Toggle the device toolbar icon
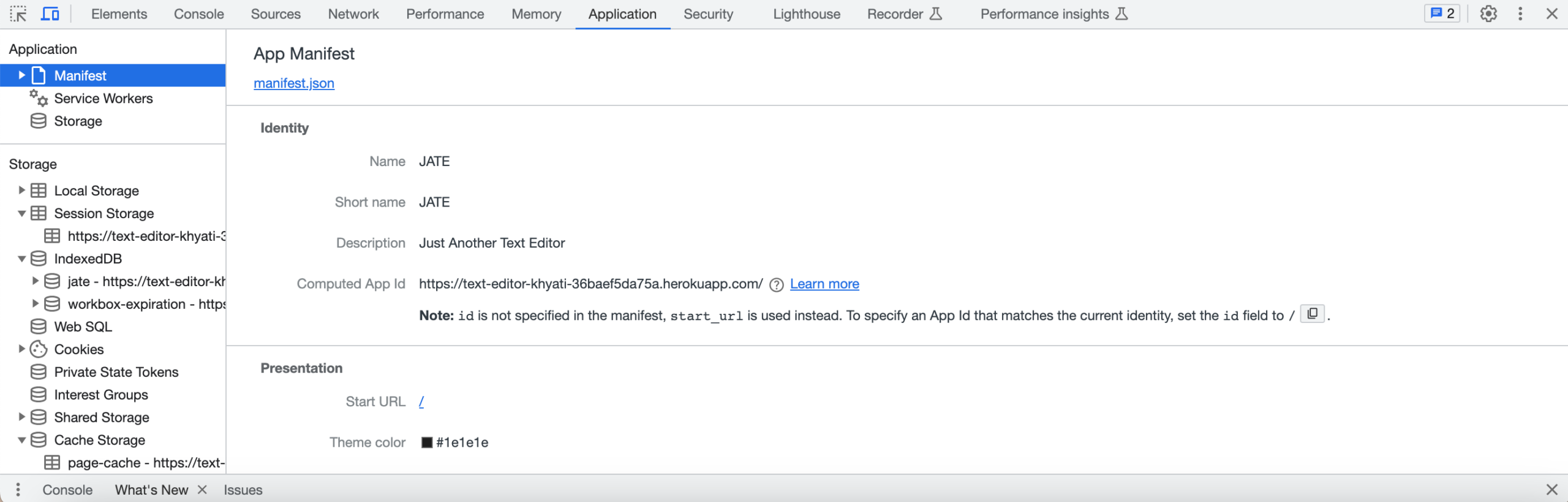The height and width of the screenshot is (502, 1568). (50, 13)
